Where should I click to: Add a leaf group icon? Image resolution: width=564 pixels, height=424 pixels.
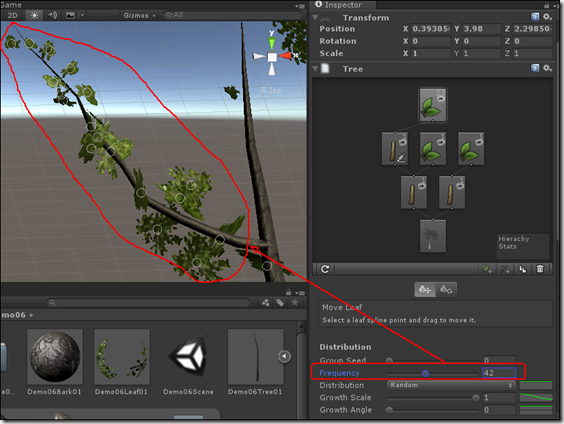click(487, 269)
